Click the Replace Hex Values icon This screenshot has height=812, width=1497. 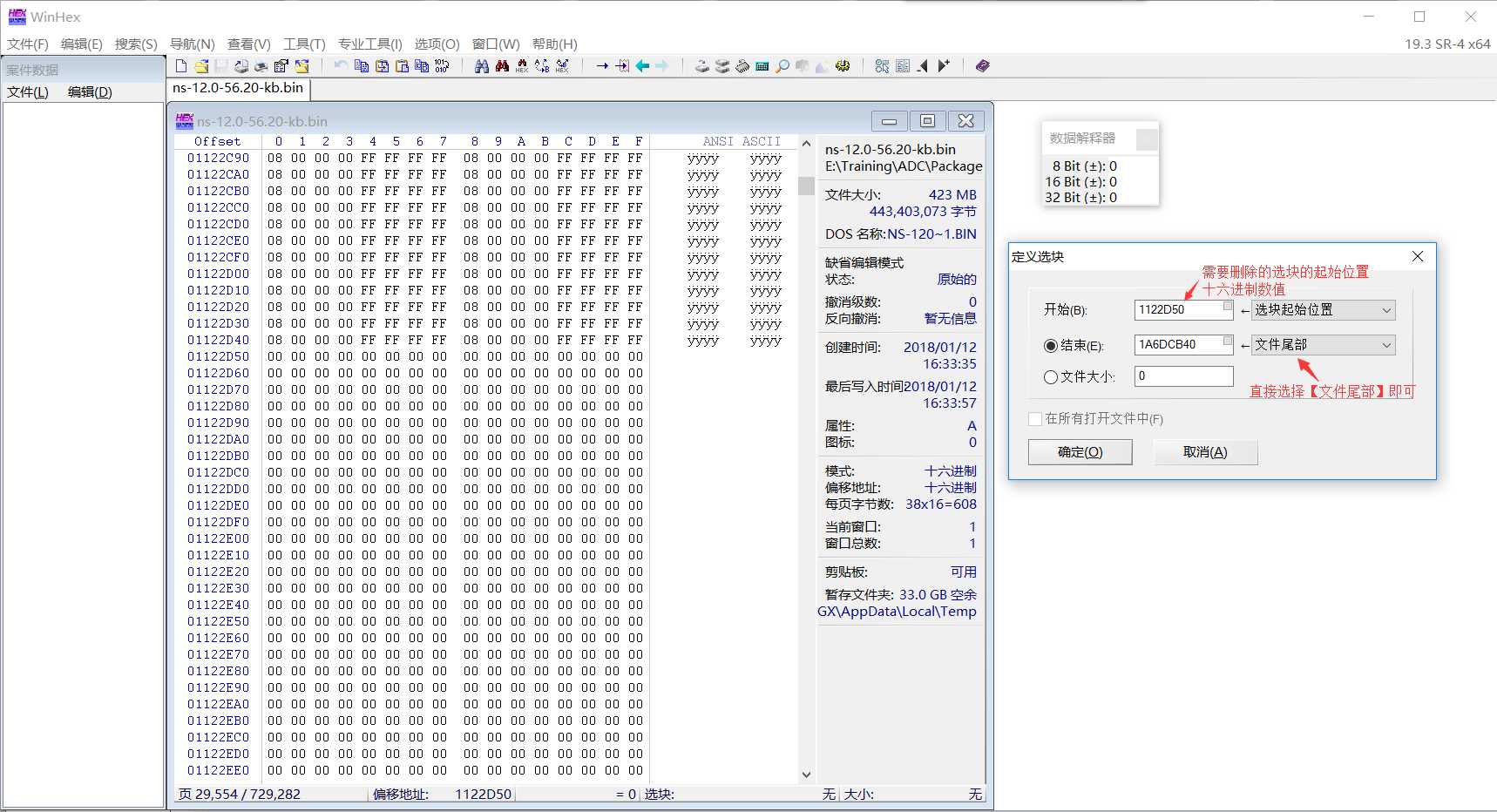click(x=562, y=66)
